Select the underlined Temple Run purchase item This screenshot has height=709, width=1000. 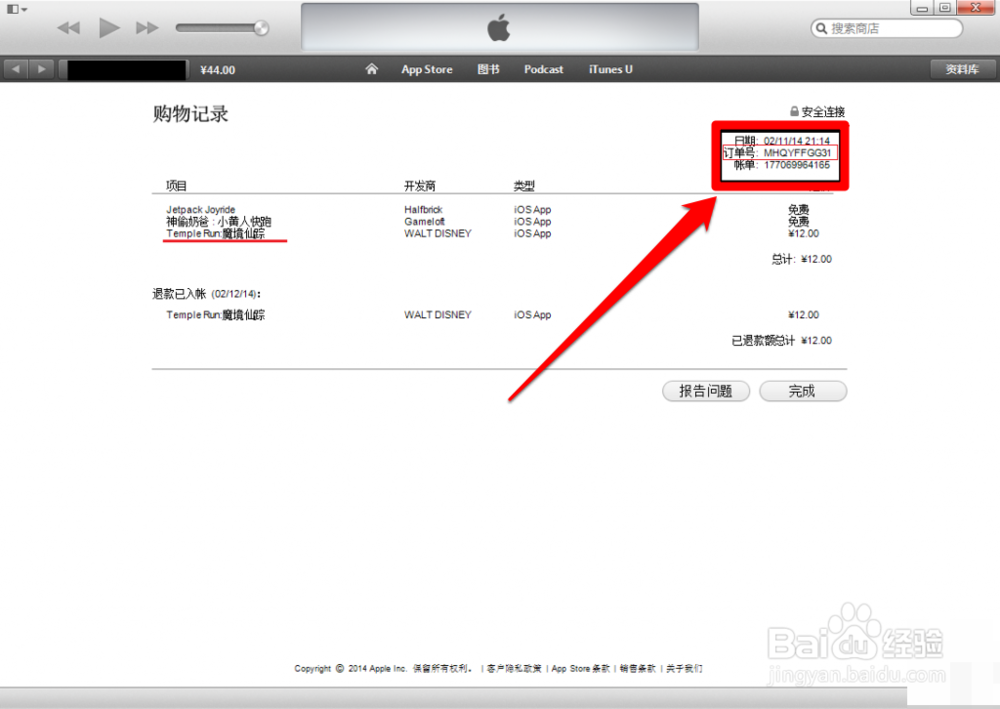coord(216,233)
